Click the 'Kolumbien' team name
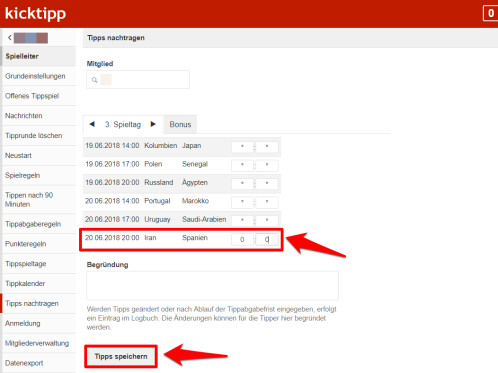498x373 pixels. [x=160, y=146]
